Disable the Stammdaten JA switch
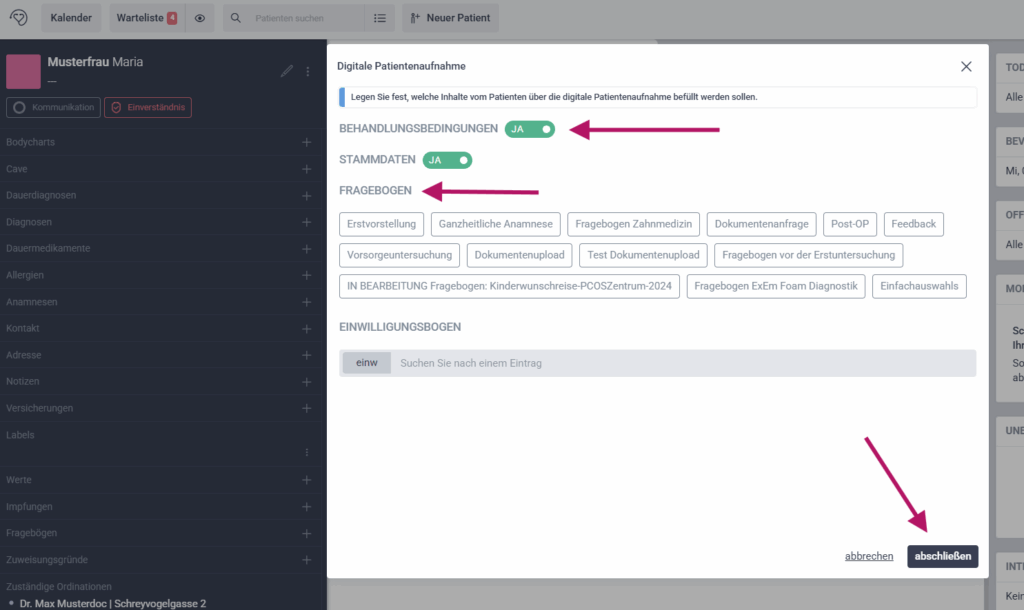Screen dimensions: 1024x610 447,159
